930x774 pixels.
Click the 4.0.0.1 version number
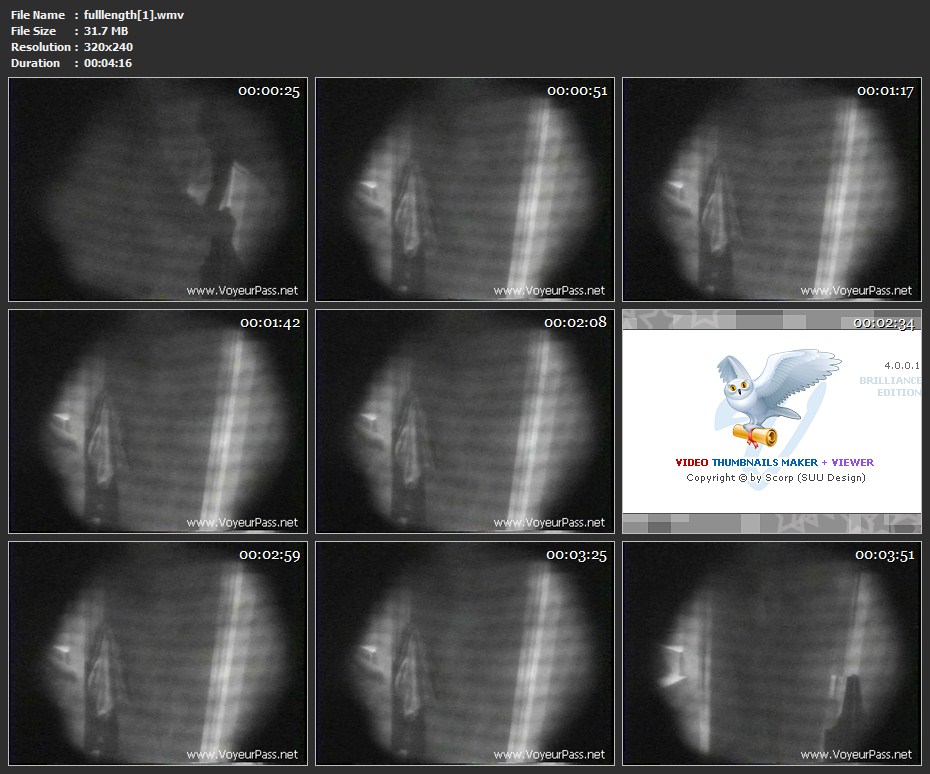pyautogui.click(x=901, y=366)
